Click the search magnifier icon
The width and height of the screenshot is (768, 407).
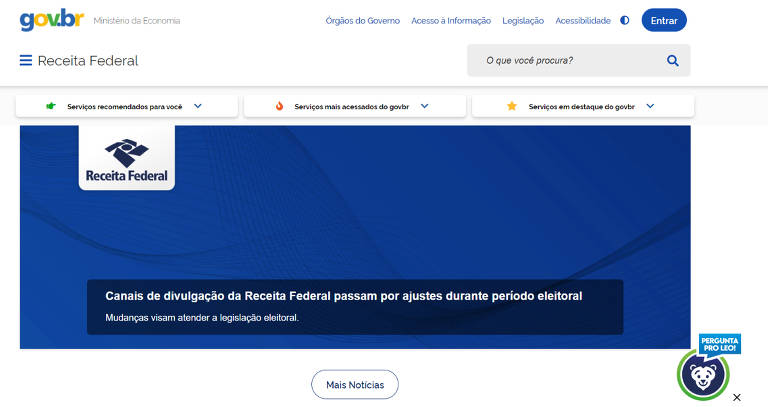click(672, 61)
